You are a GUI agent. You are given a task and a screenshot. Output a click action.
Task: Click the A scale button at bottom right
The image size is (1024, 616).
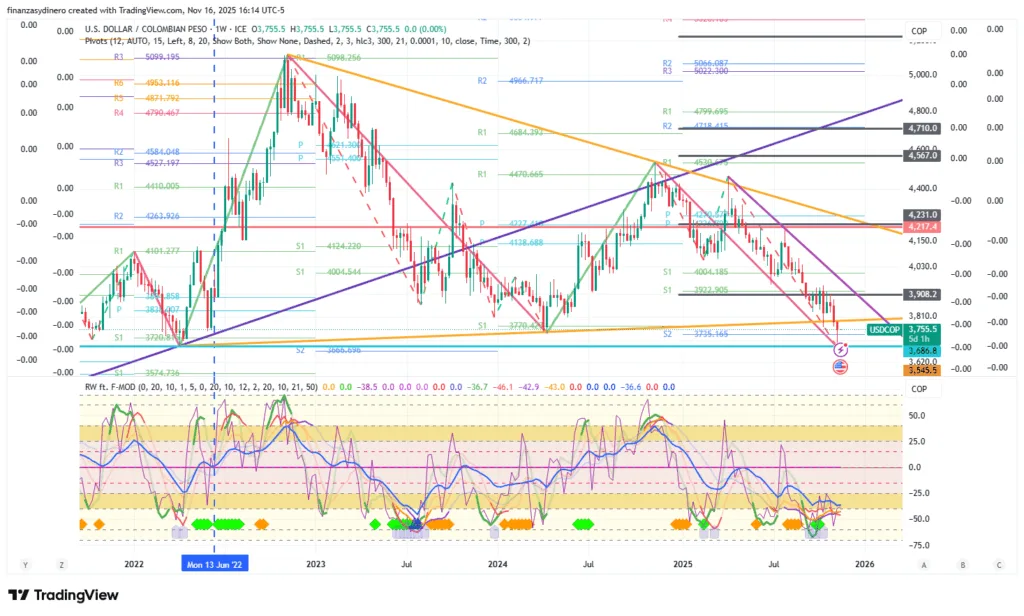point(924,564)
